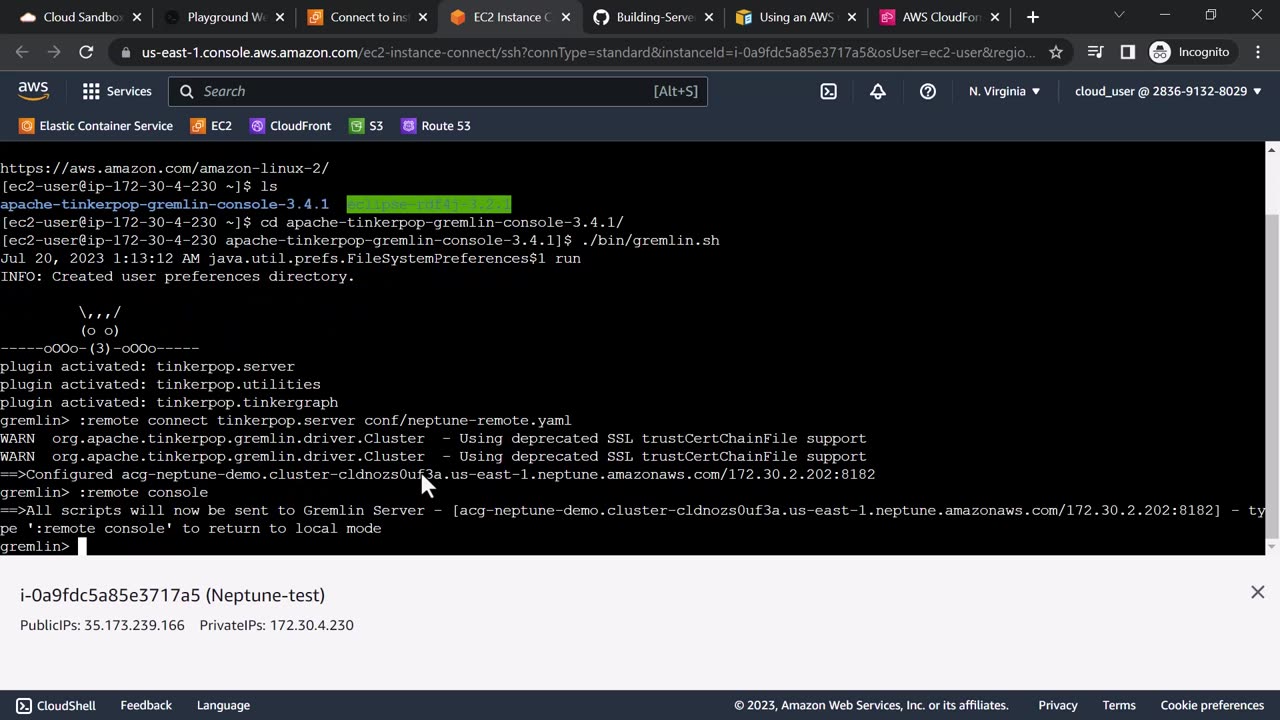Viewport: 1280px width, 720px height.
Task: Close the Building-Server tab
Action: point(709,17)
